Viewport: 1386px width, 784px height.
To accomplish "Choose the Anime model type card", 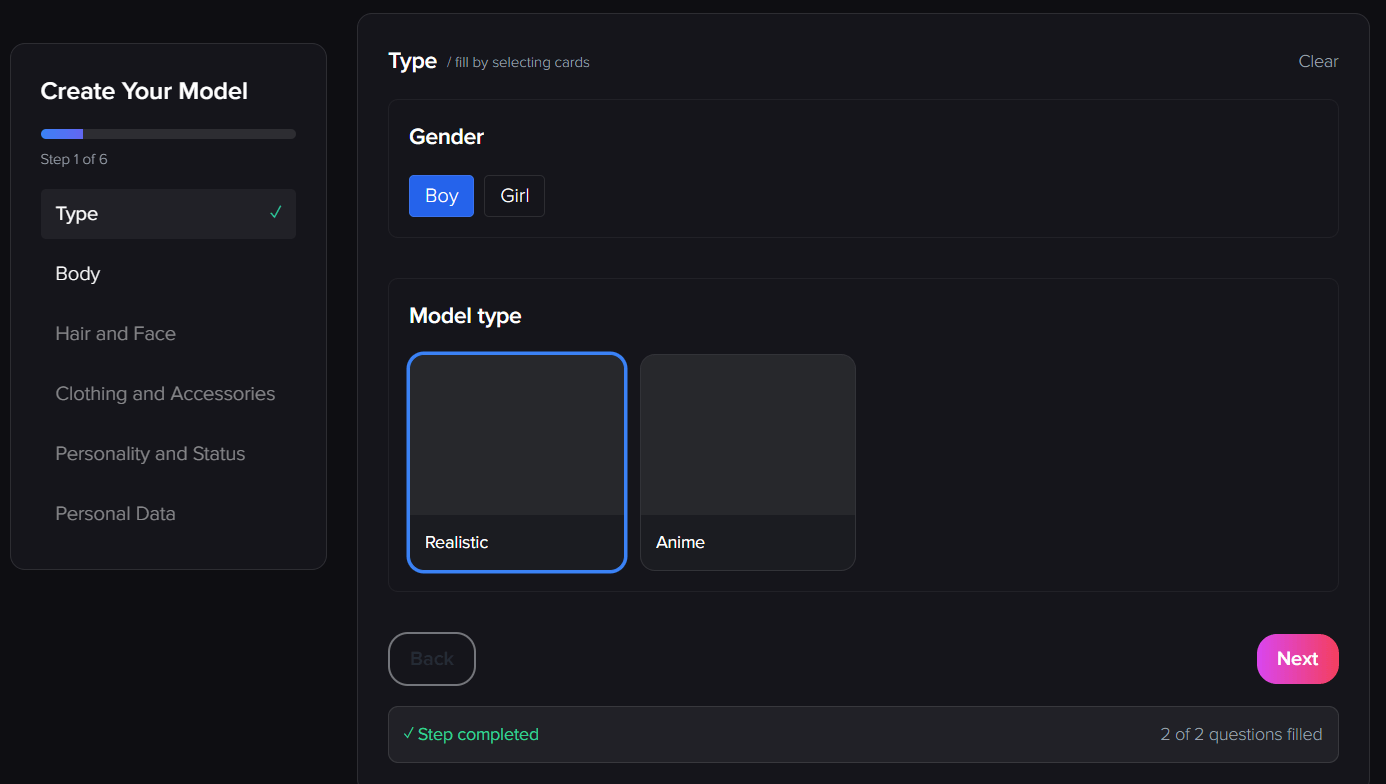I will (747, 462).
